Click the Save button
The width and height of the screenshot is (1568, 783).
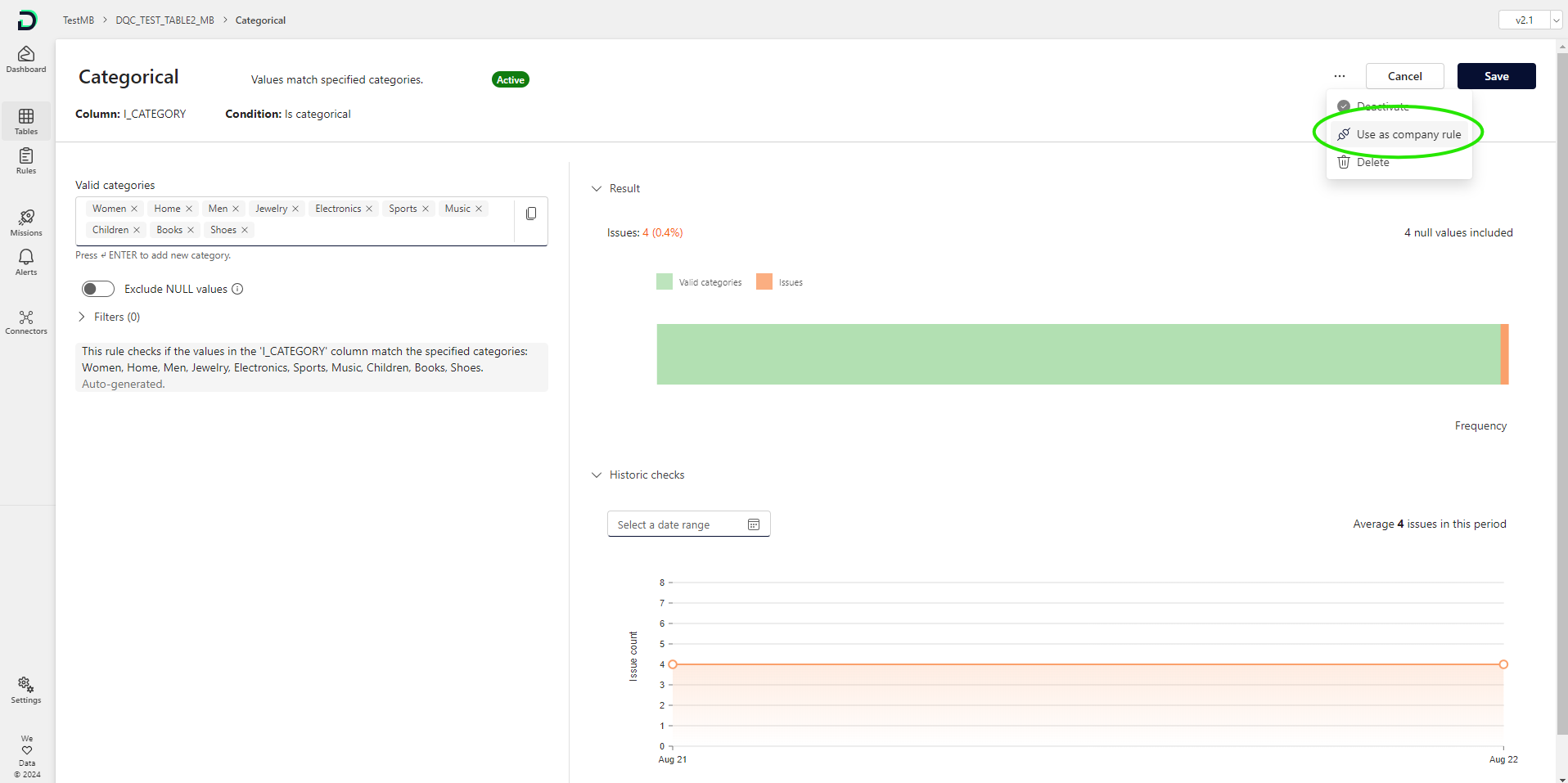1496,76
